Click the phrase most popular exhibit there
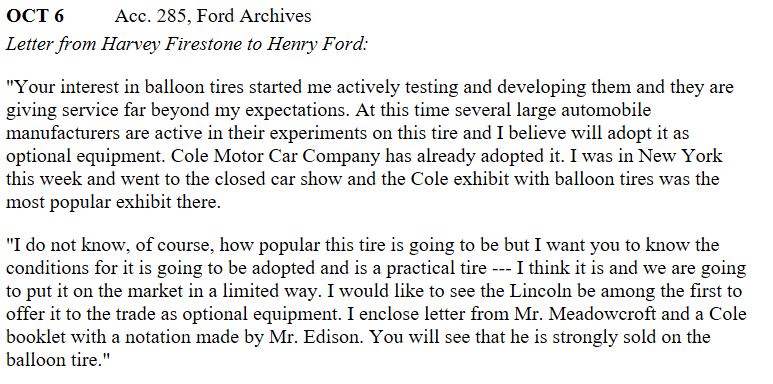773x384 pixels. pos(113,202)
